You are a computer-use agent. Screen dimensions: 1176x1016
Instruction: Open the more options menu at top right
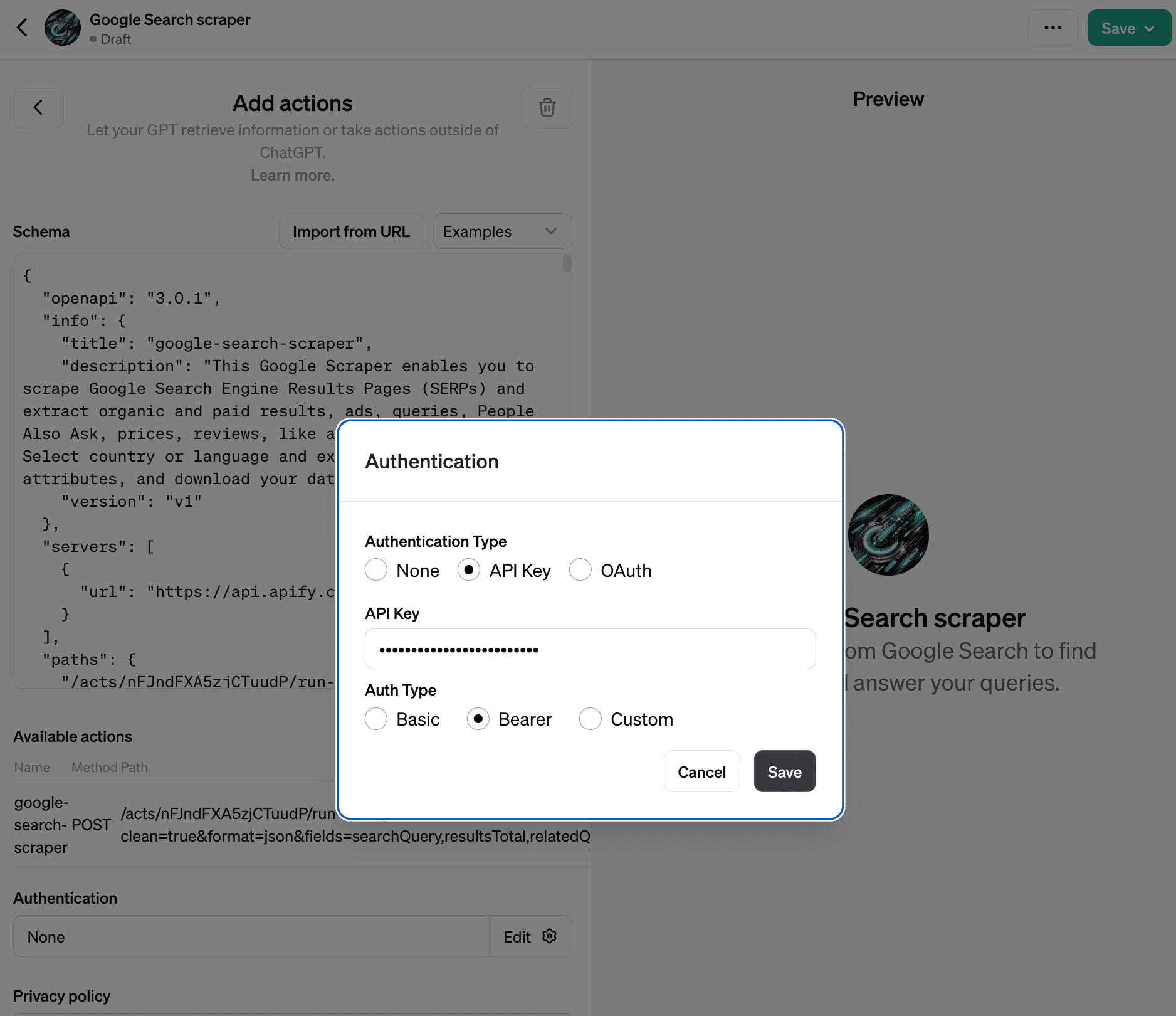pyautogui.click(x=1053, y=28)
